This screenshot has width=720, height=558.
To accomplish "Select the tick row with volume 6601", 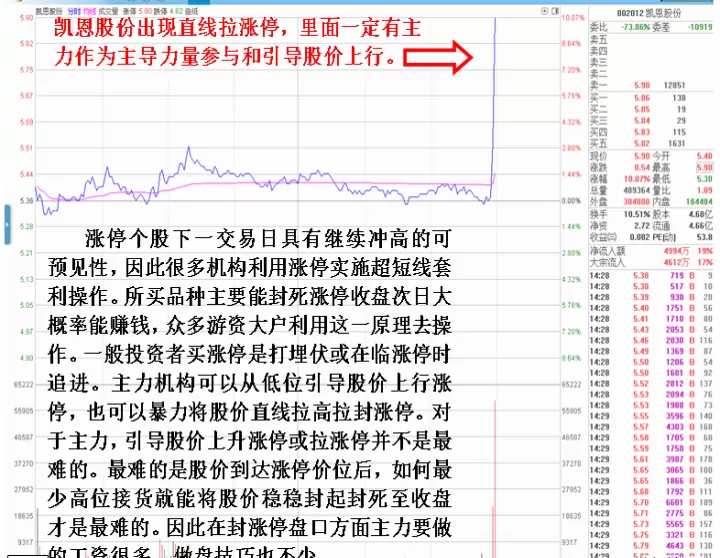I will point(651,502).
